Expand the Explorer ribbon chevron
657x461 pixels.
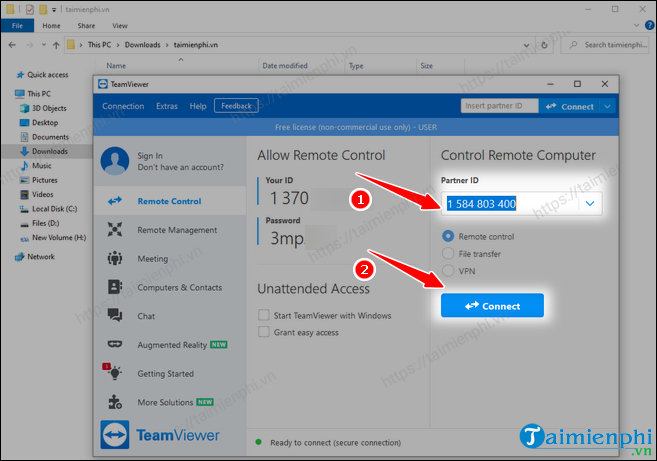tap(636, 25)
